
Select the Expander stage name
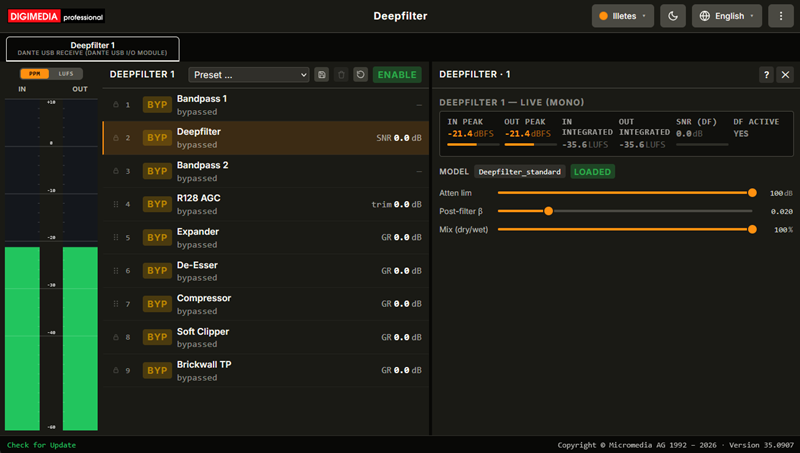pos(197,232)
